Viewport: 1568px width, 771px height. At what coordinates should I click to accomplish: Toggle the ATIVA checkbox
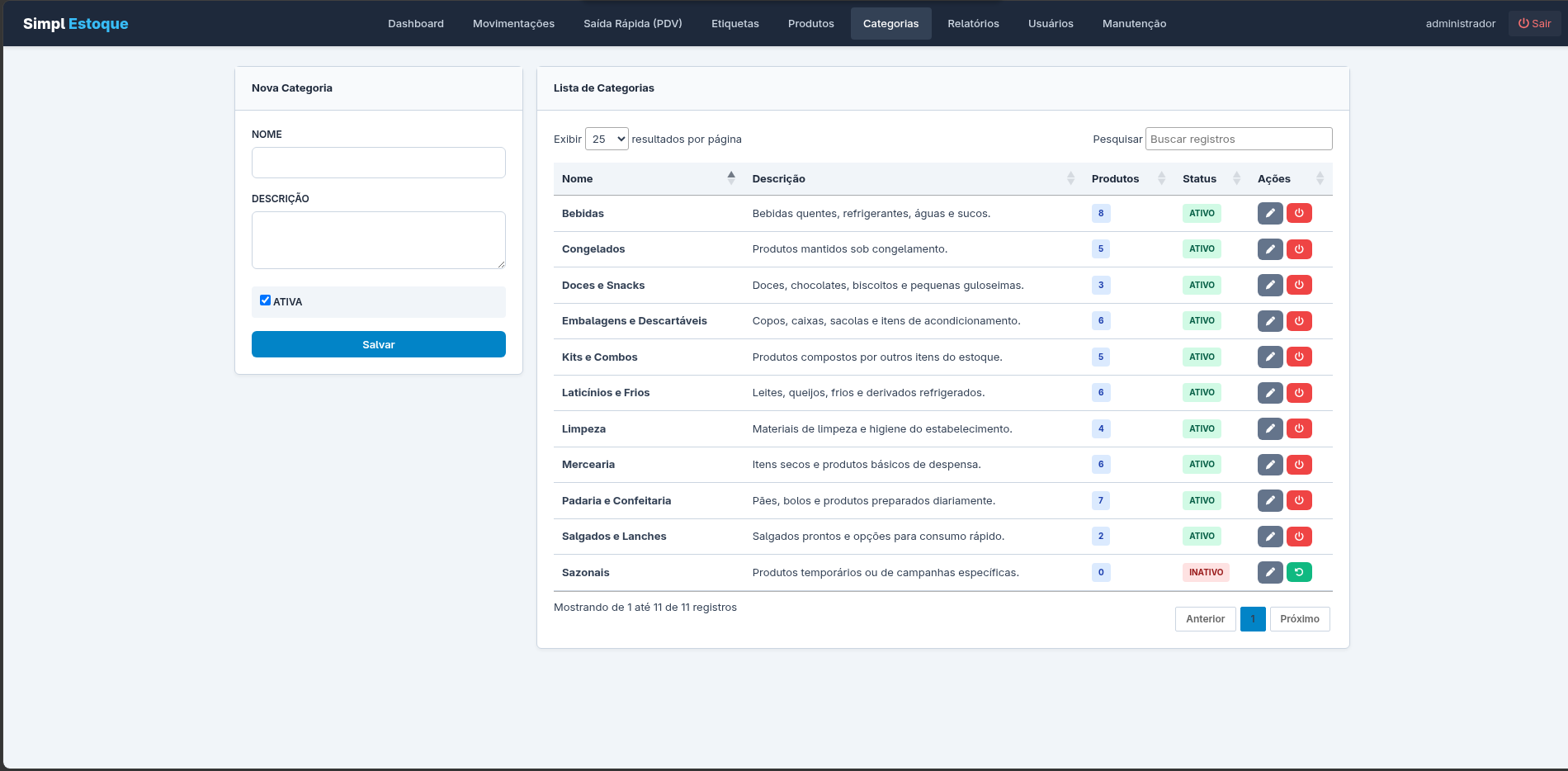point(265,300)
